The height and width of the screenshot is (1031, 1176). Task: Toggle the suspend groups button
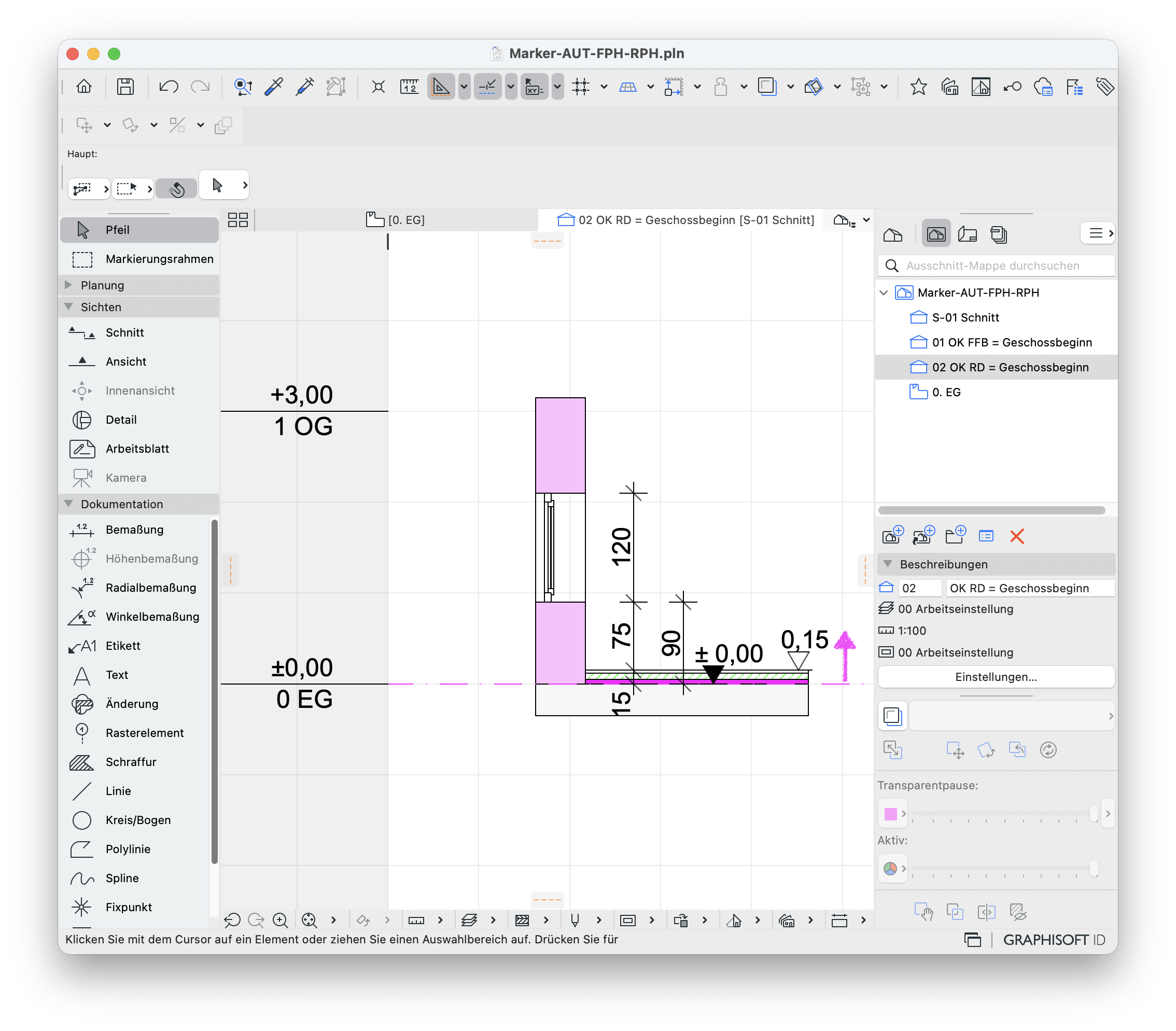861,87
